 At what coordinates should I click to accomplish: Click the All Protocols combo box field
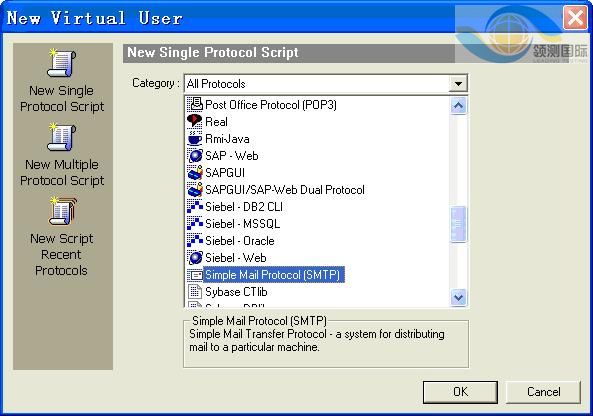tap(326, 83)
